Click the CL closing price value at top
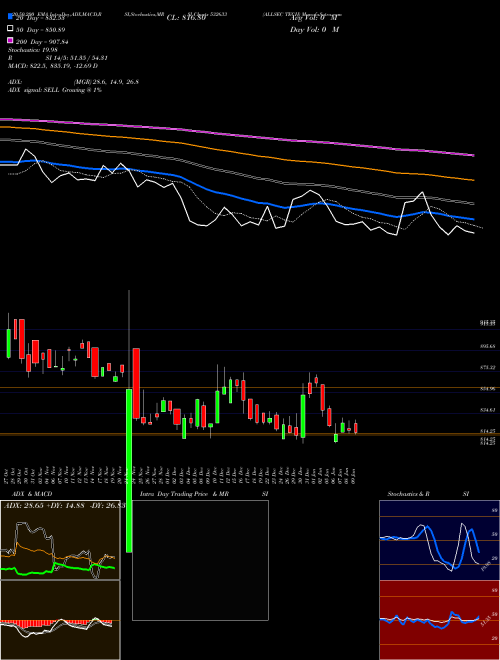The height and width of the screenshot is (660, 500). coord(186,18)
